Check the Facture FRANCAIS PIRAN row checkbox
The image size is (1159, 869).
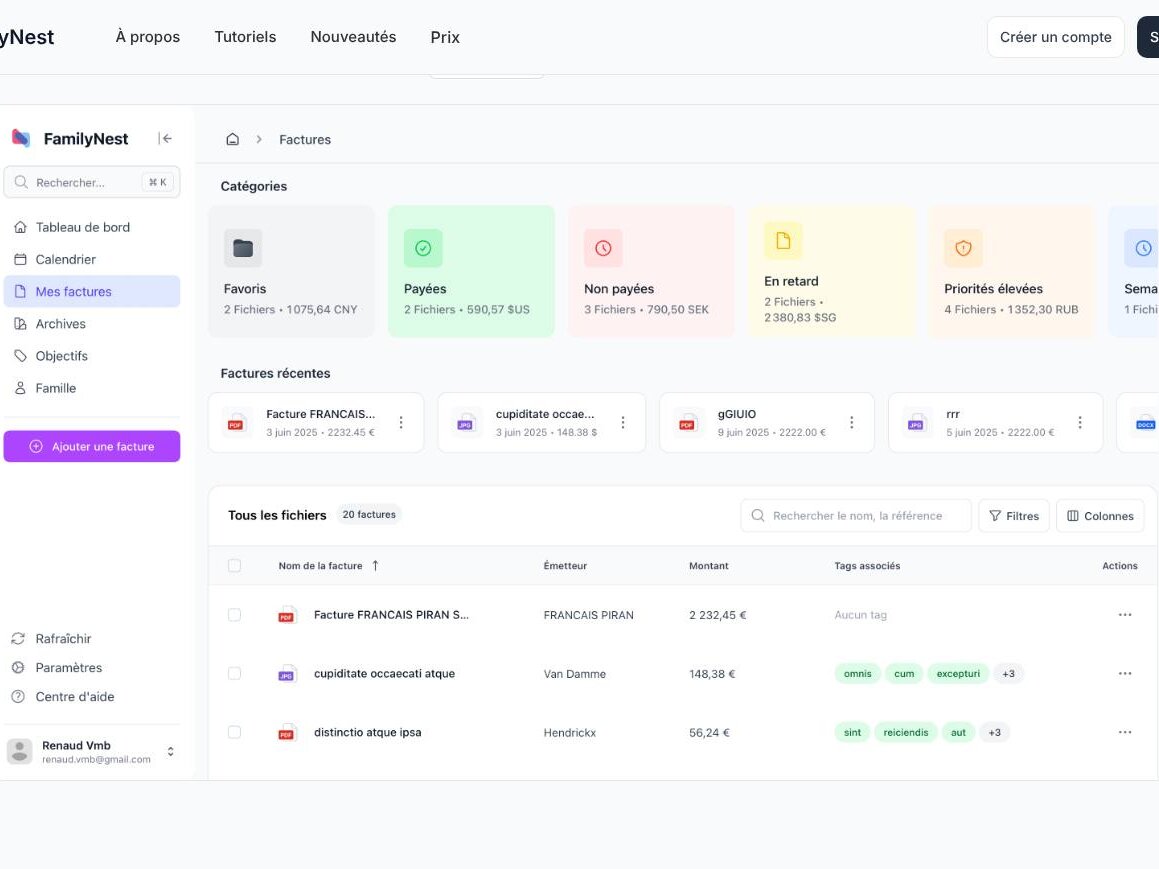tap(234, 615)
